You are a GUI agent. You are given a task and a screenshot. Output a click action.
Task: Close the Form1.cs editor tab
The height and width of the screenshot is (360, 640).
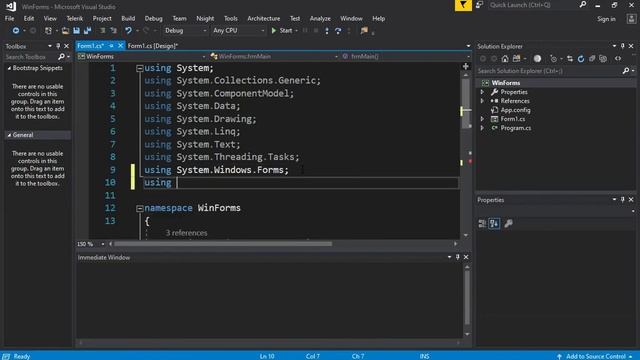tap(120, 46)
